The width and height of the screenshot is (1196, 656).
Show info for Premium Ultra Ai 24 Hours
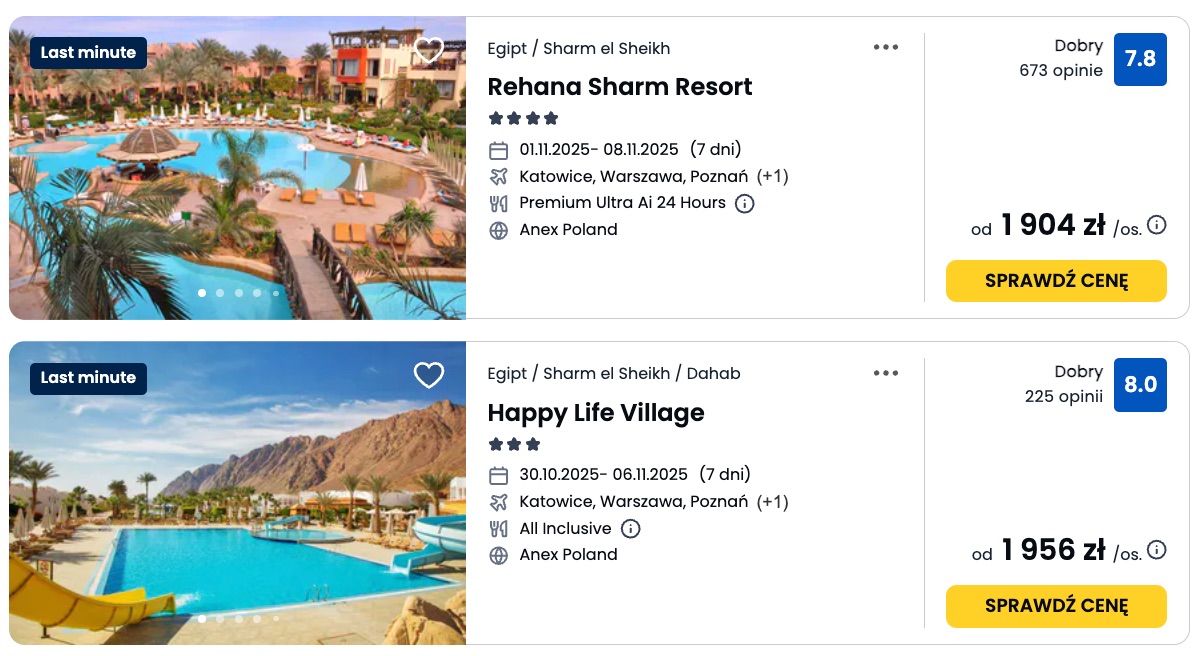[745, 203]
